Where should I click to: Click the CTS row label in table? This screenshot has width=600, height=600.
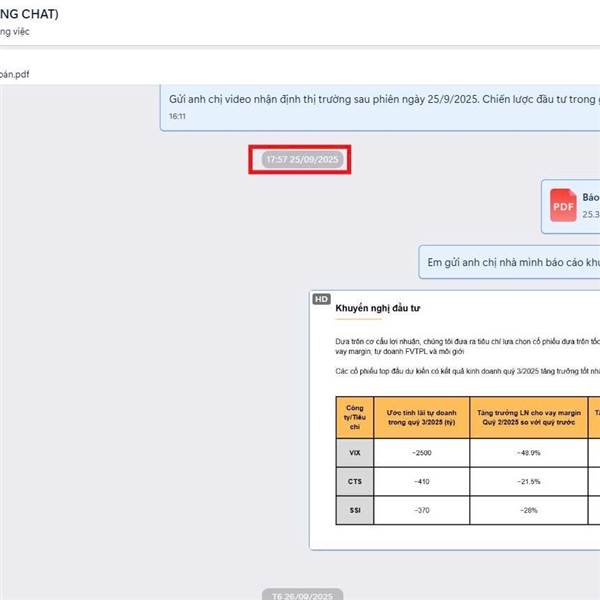pos(354,482)
